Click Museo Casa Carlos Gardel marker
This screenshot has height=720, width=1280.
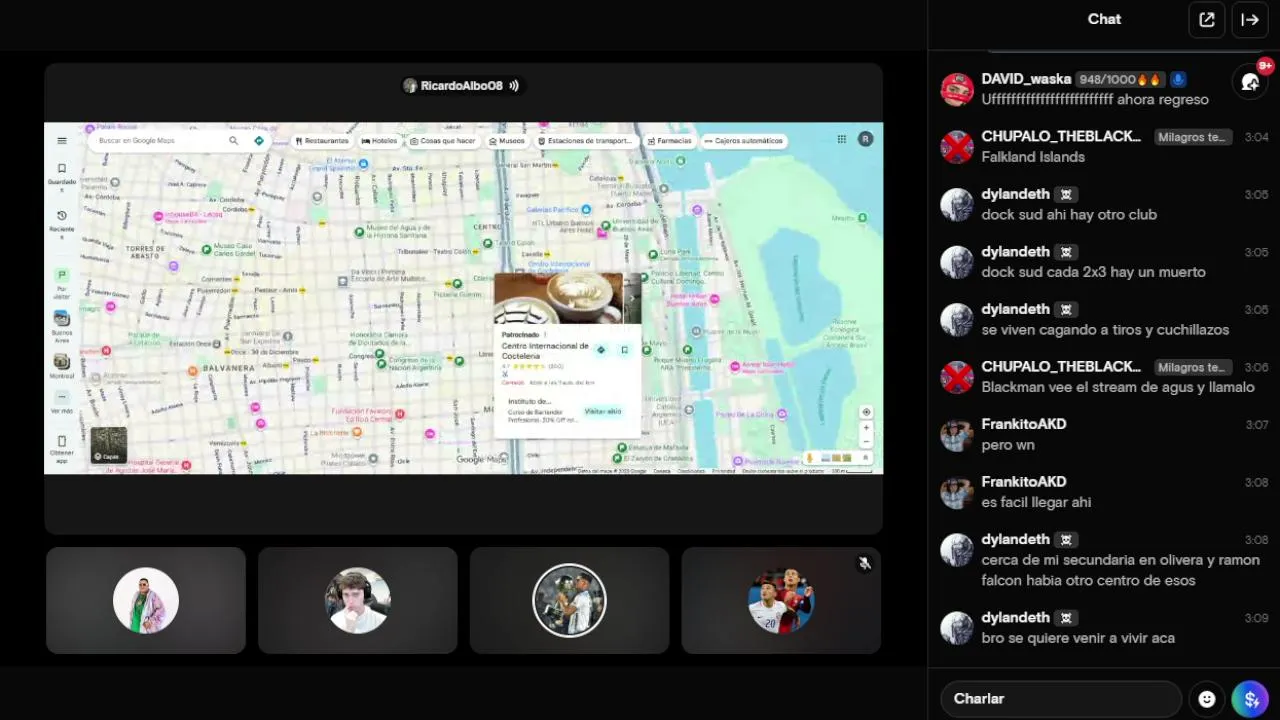pyautogui.click(x=206, y=249)
